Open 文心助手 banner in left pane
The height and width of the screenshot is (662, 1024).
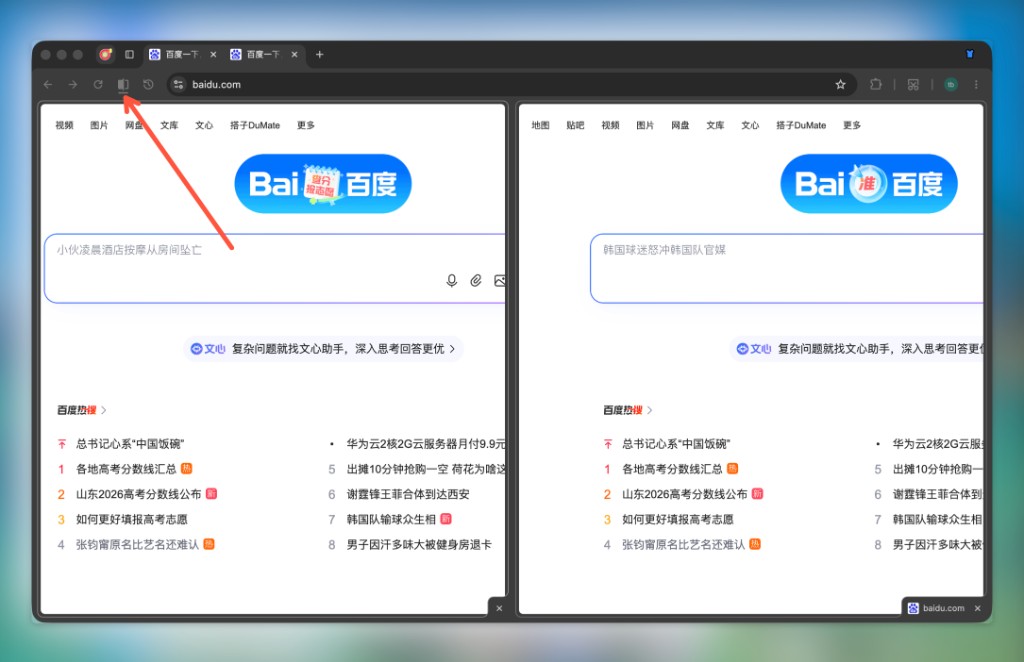click(323, 349)
